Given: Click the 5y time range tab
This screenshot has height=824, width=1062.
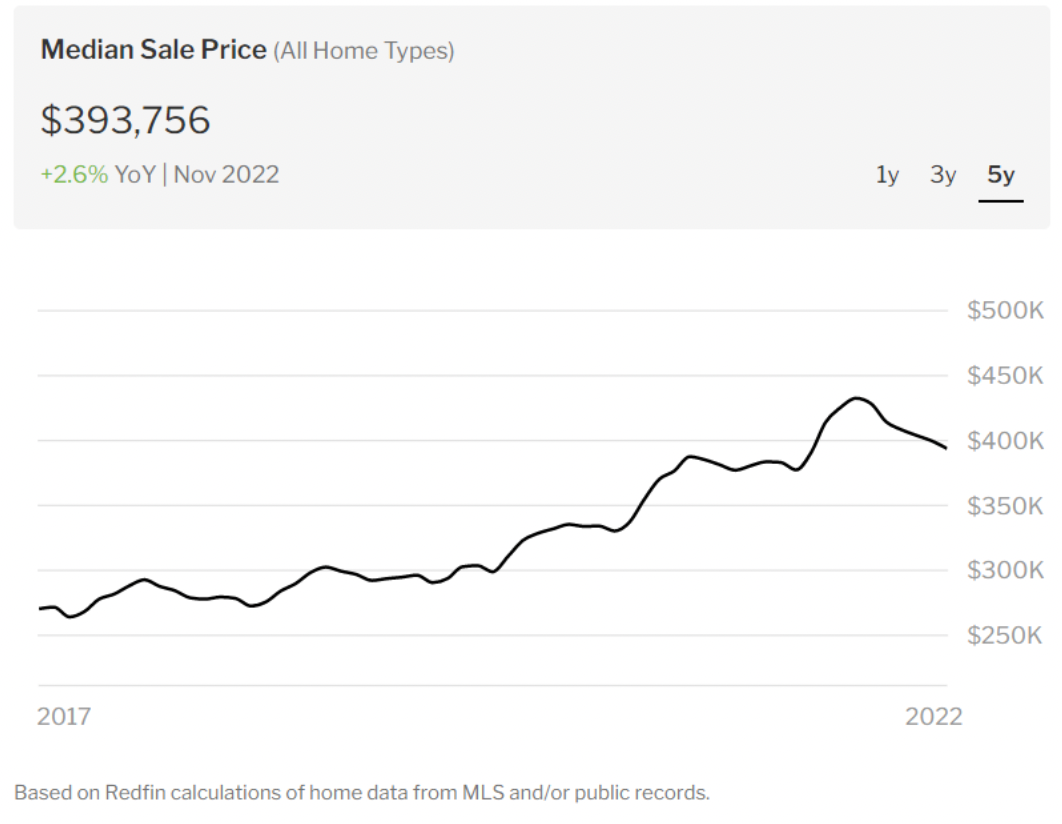Looking at the screenshot, I should pyautogui.click(x=1001, y=175).
